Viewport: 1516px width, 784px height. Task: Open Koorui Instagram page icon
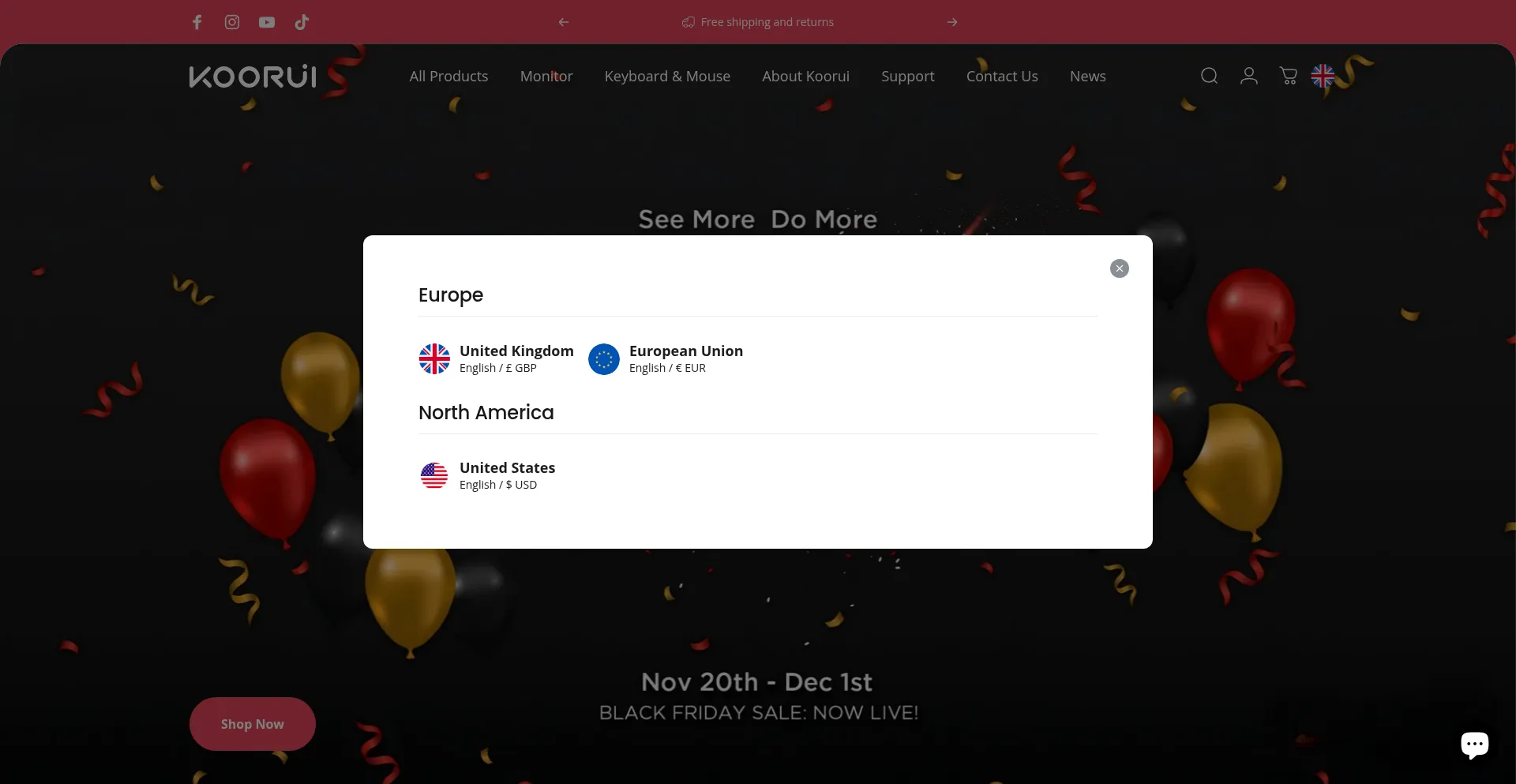(232, 22)
